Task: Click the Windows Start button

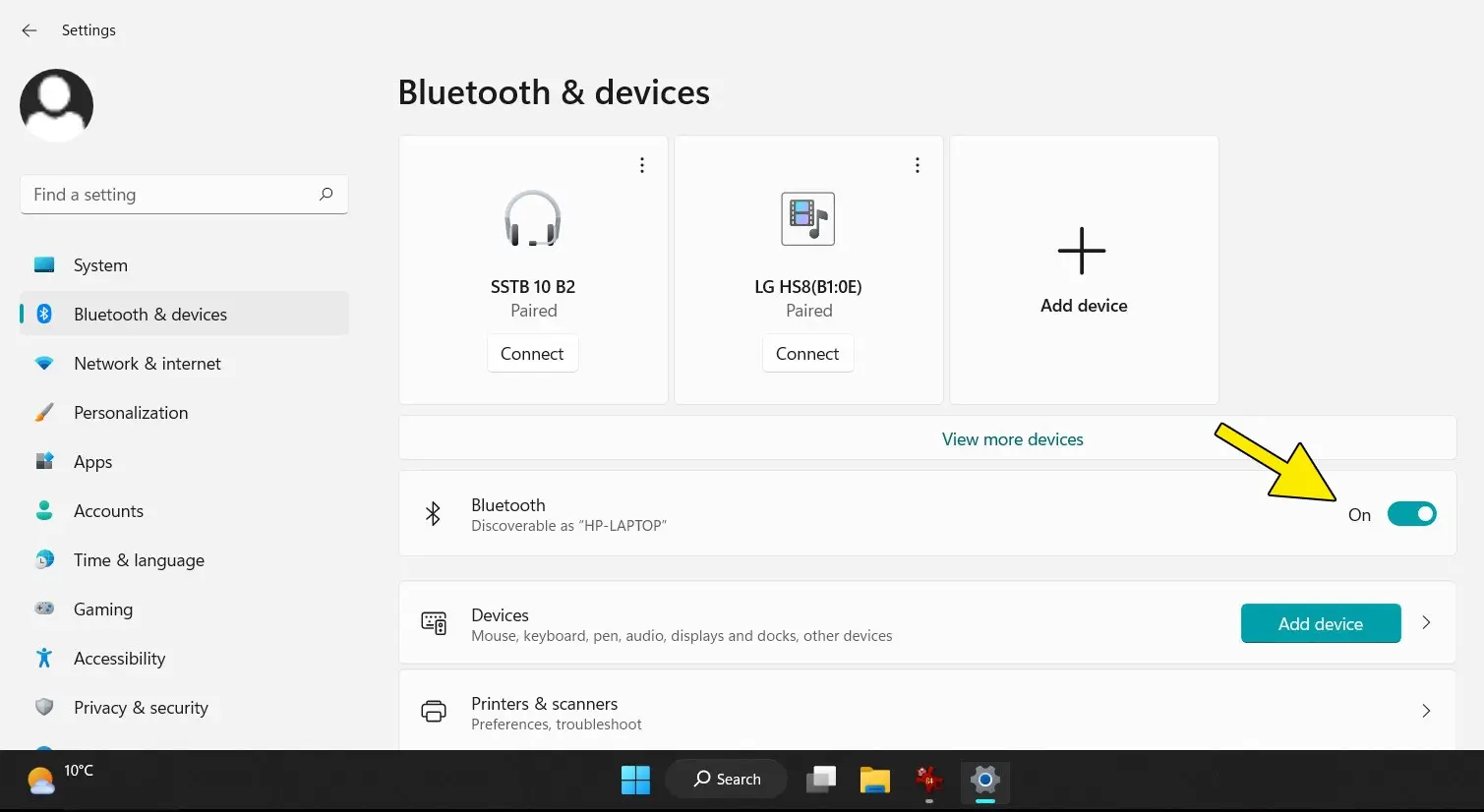Action: (635, 780)
